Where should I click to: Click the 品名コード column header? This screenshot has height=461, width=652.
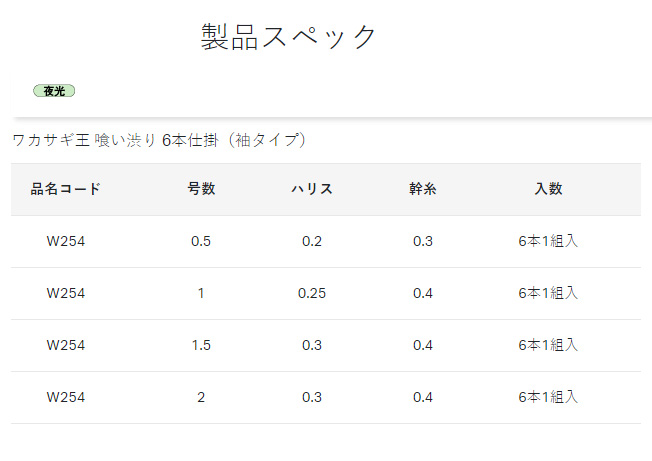pyautogui.click(x=65, y=189)
